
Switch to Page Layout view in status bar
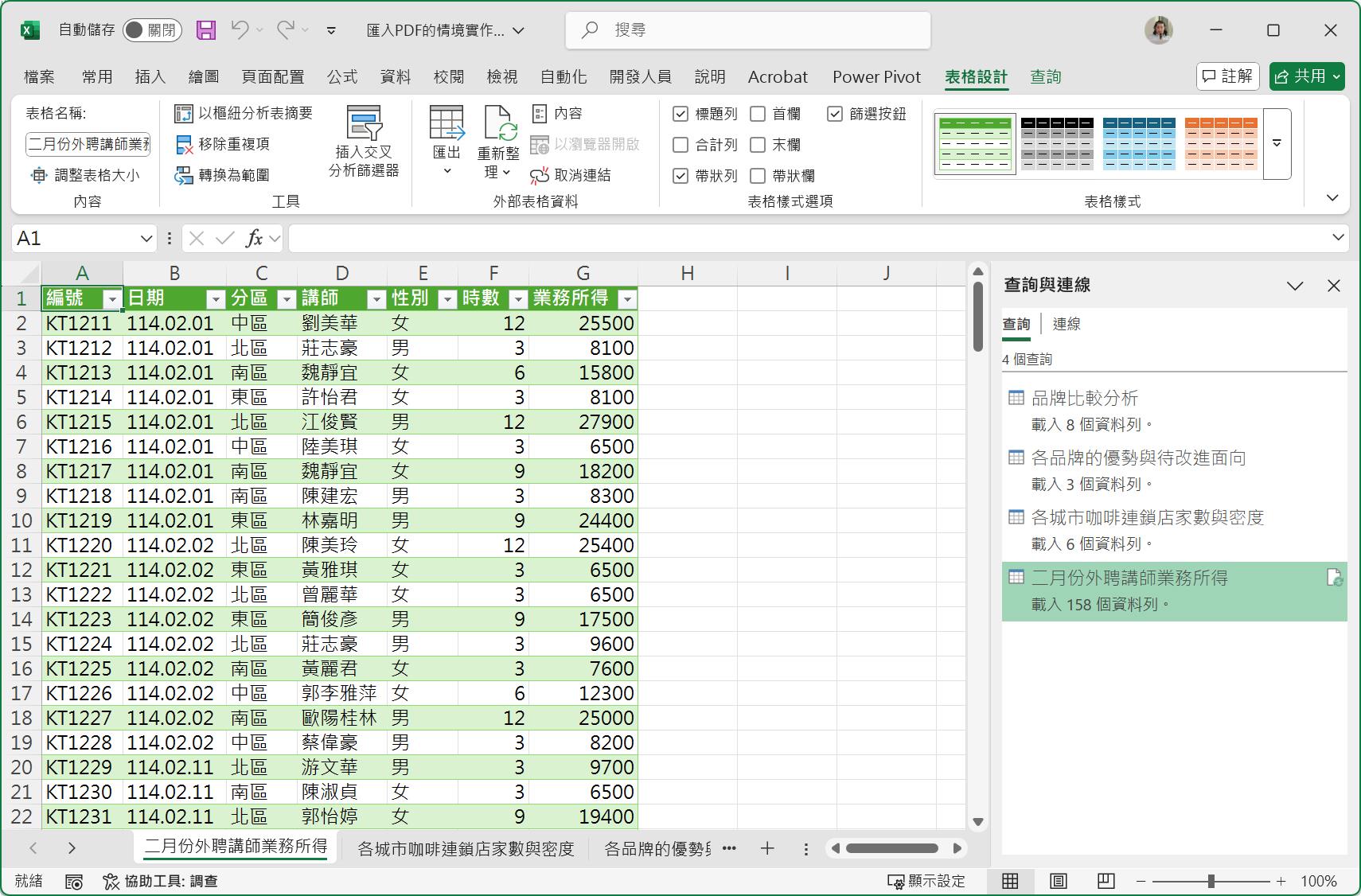(1058, 881)
